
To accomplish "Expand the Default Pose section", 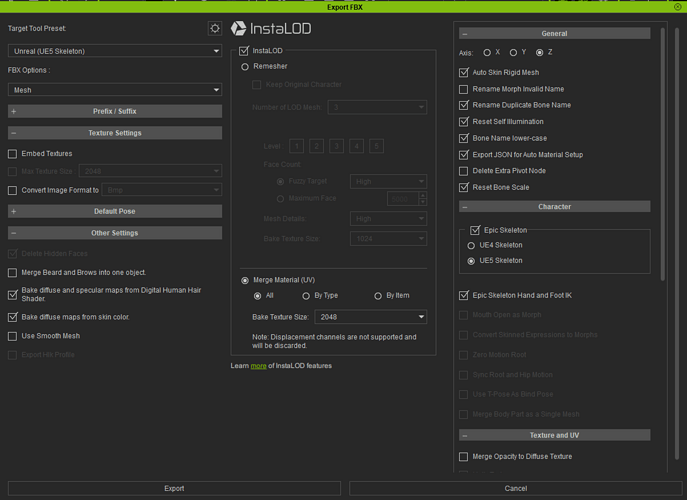I will (x=115, y=211).
